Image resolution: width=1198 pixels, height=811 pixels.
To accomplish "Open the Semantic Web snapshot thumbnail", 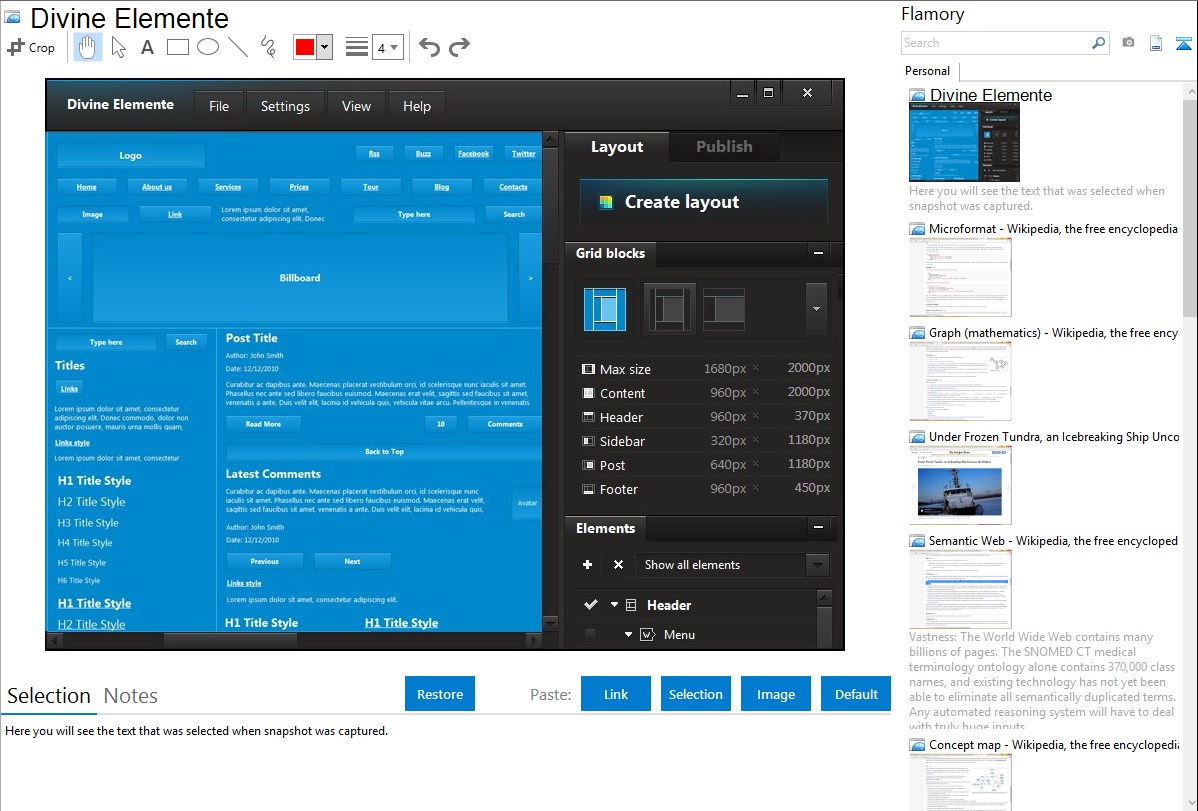I will click(960, 589).
